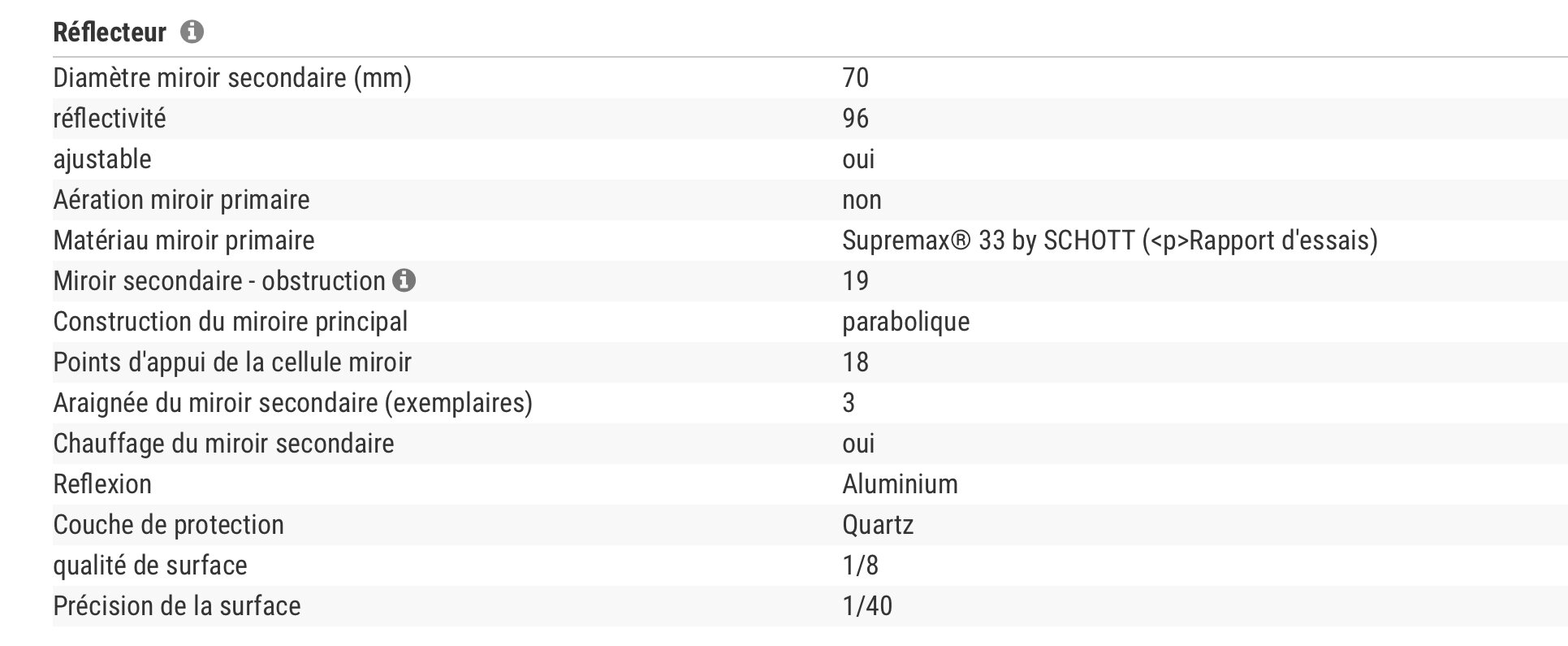This screenshot has height=646, width=1568.
Task: Click the réflectivité value 96
Action: coord(855,119)
